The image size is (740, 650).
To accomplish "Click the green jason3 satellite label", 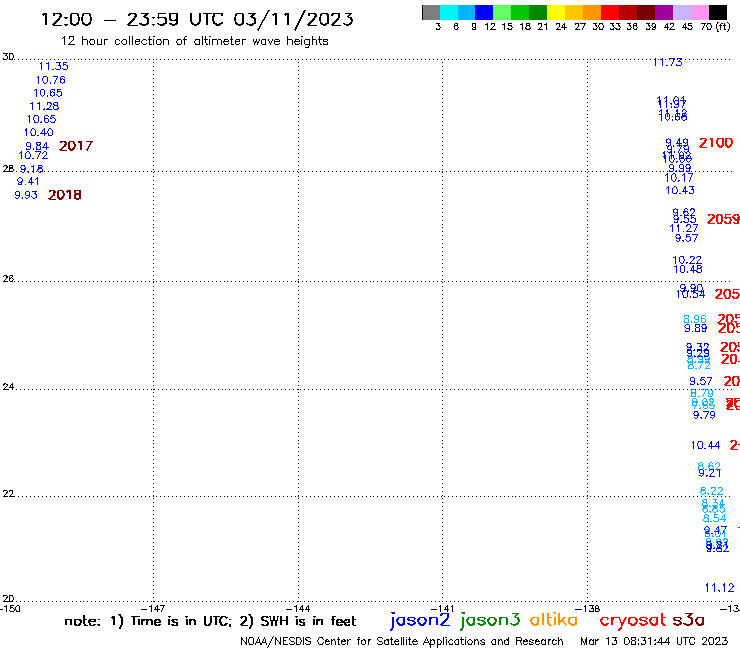I will point(490,620).
